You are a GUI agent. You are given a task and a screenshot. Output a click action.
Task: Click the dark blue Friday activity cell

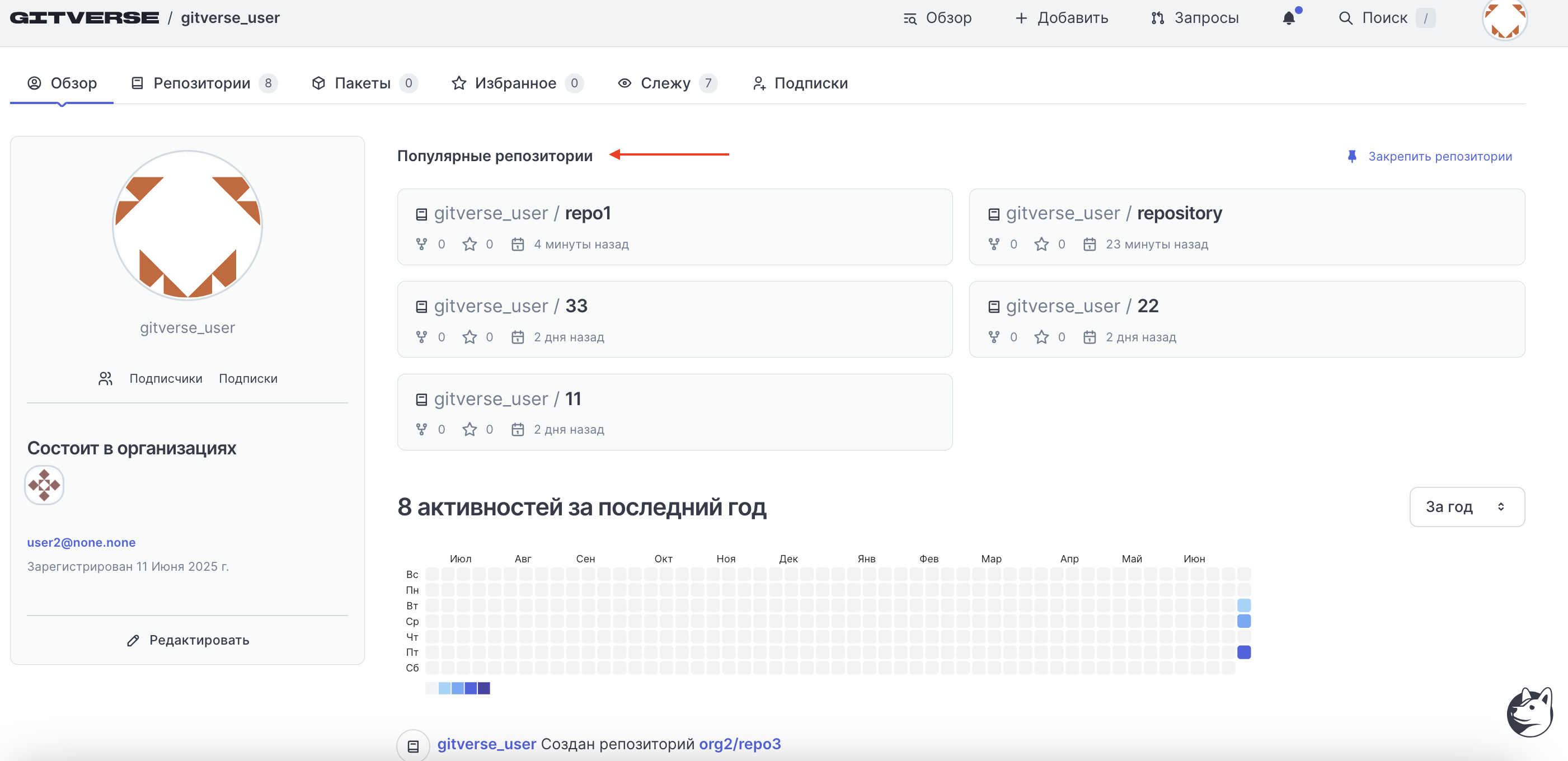[x=1243, y=652]
